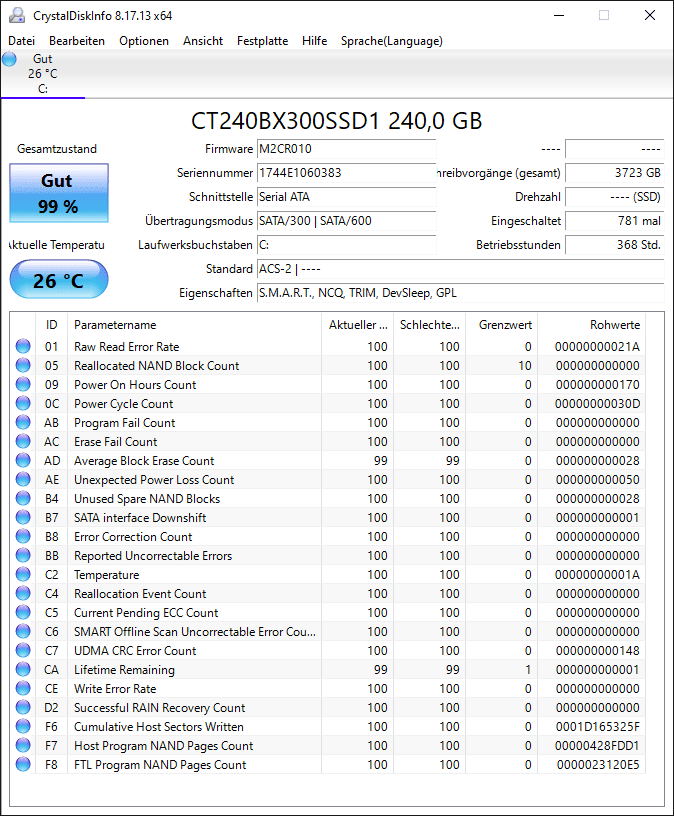Select raw value 0000023120E5
The image size is (674, 816).
point(598,764)
